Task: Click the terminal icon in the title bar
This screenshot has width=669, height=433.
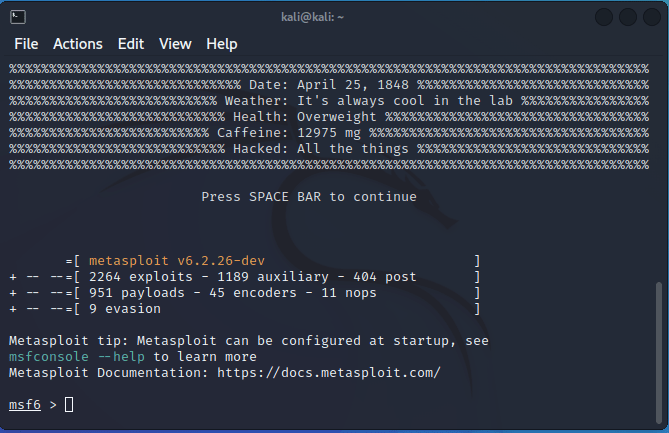Action: pyautogui.click(x=18, y=17)
